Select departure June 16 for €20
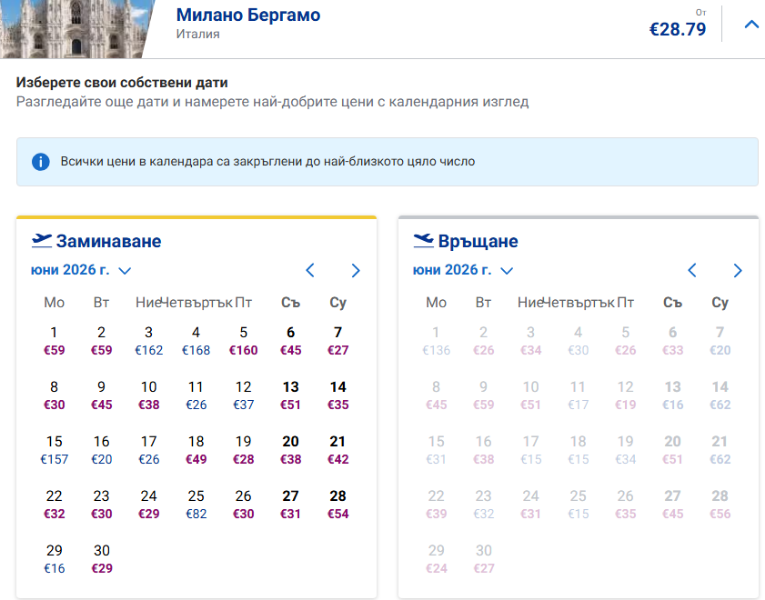 [x=101, y=450]
